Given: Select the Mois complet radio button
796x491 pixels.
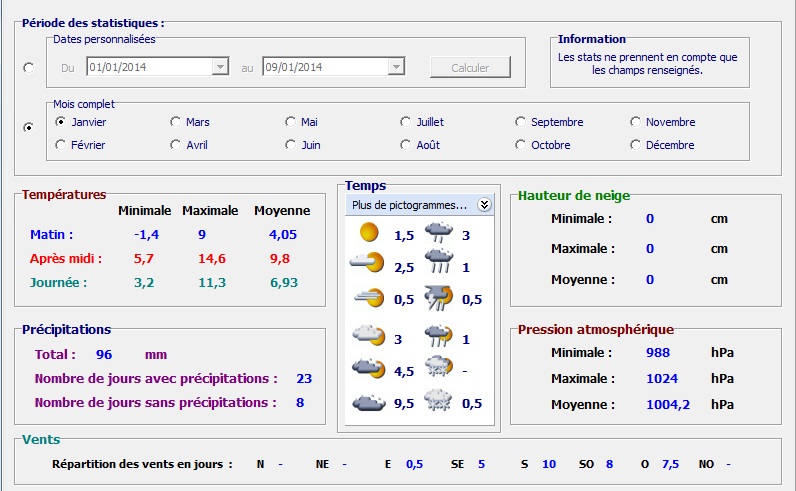Looking at the screenshot, I should [x=29, y=127].
